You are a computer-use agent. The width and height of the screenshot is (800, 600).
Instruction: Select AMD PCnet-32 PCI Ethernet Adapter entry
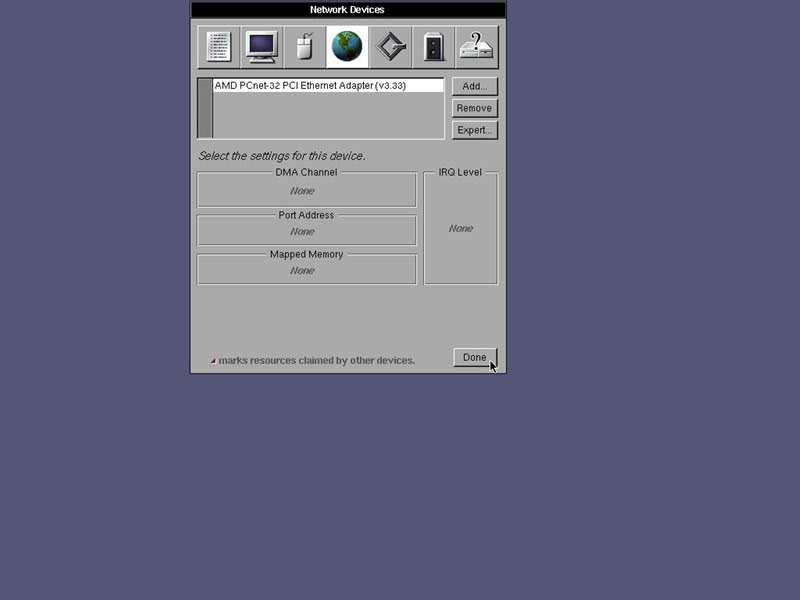pyautogui.click(x=328, y=86)
